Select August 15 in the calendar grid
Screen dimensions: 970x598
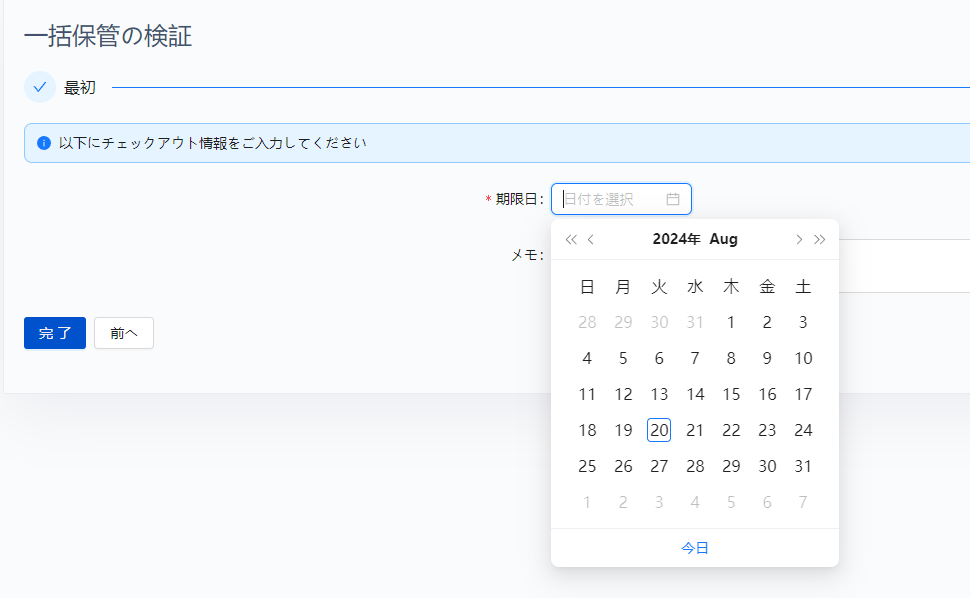coord(731,394)
